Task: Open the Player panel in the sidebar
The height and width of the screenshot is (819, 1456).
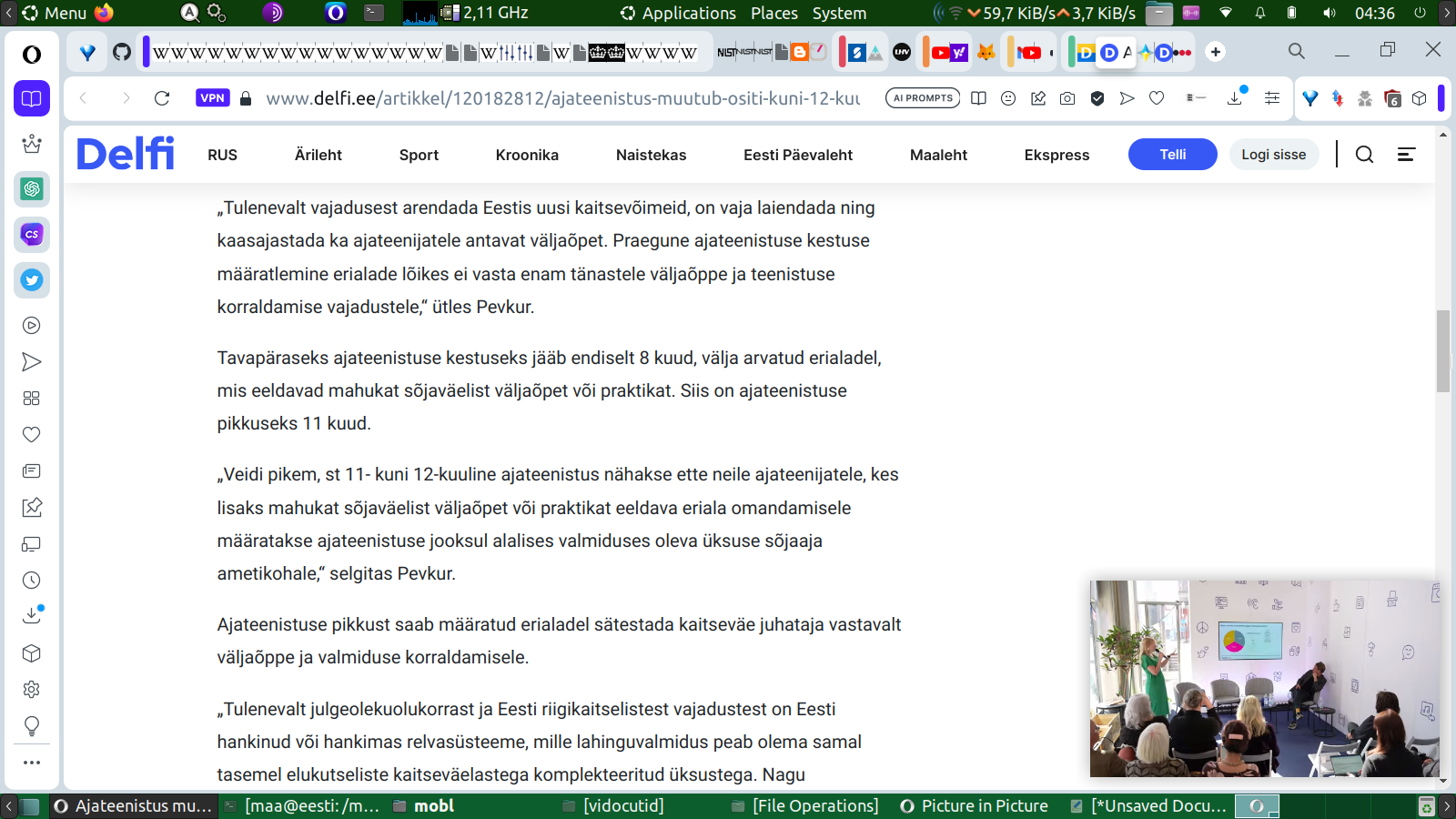Action: coord(32,326)
